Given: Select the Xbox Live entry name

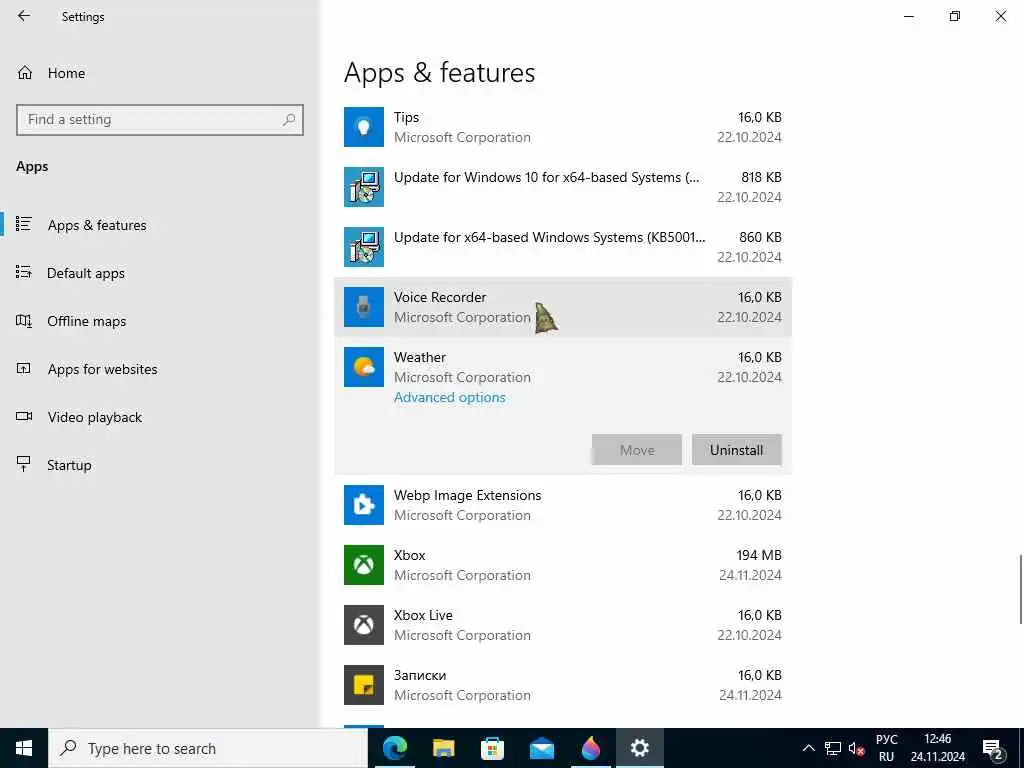Looking at the screenshot, I should click(423, 615).
